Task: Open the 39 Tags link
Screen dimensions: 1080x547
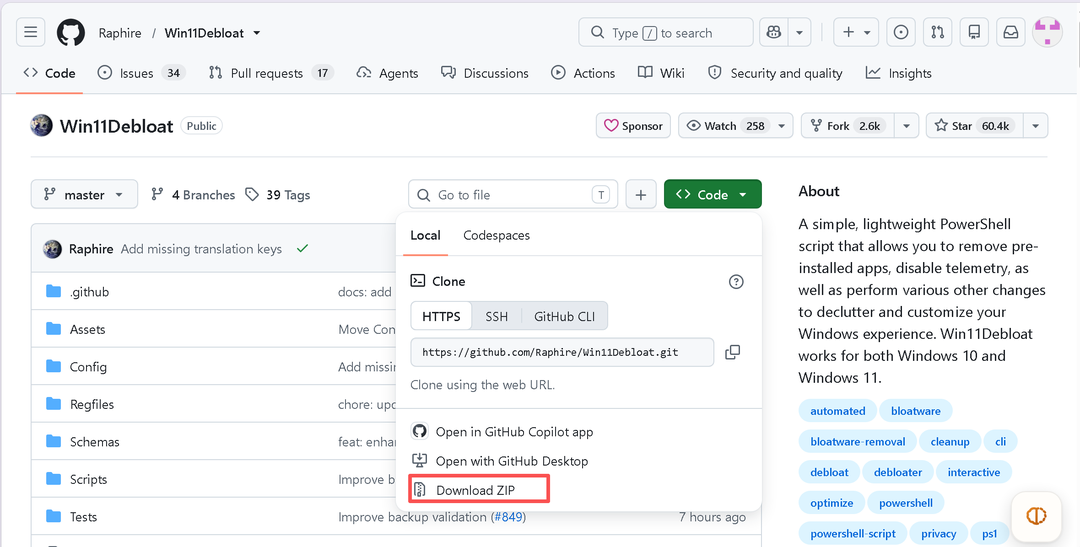Action: pos(278,195)
